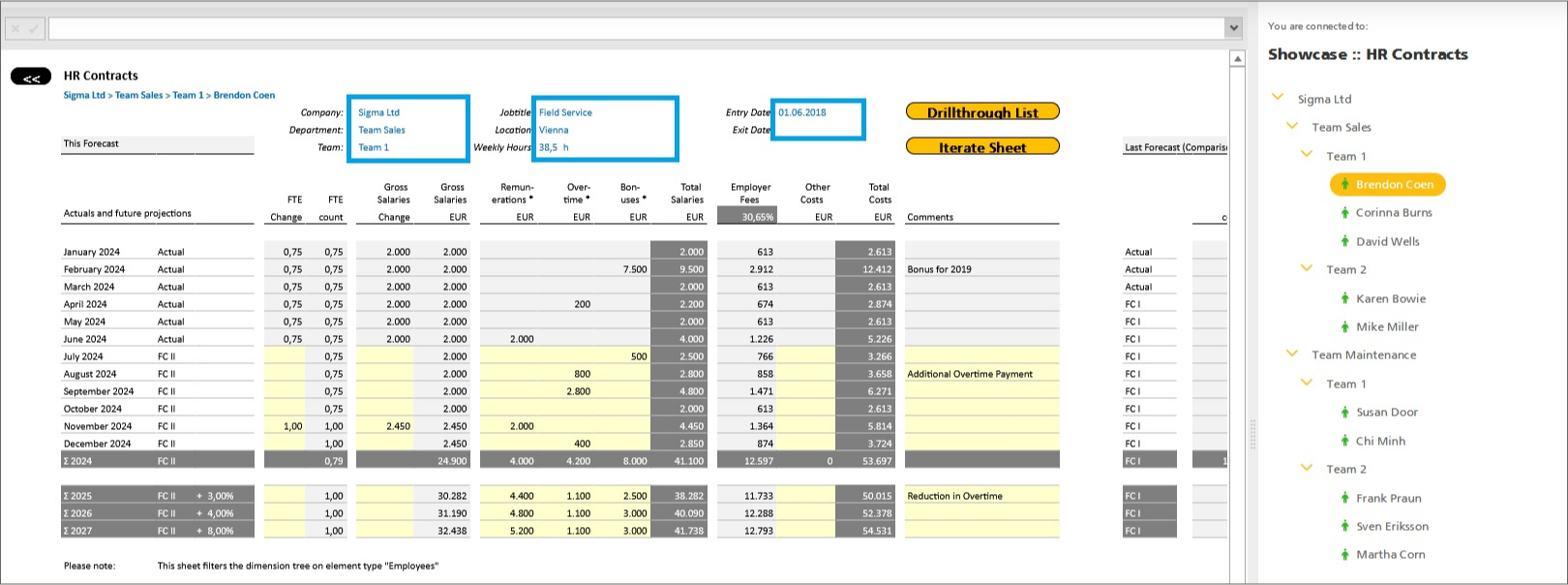Open Team Sales breadcrumb link
Viewport: 1568px width, 585px height.
[x=138, y=95]
